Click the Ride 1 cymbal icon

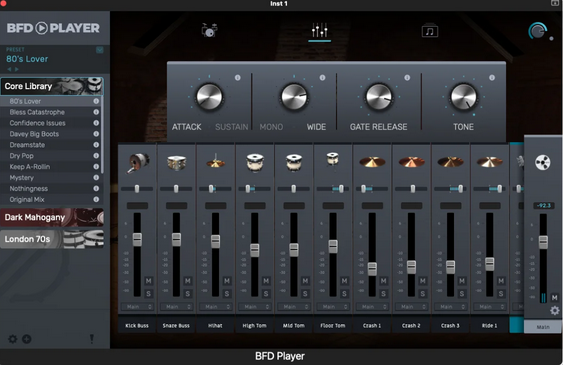pos(490,162)
